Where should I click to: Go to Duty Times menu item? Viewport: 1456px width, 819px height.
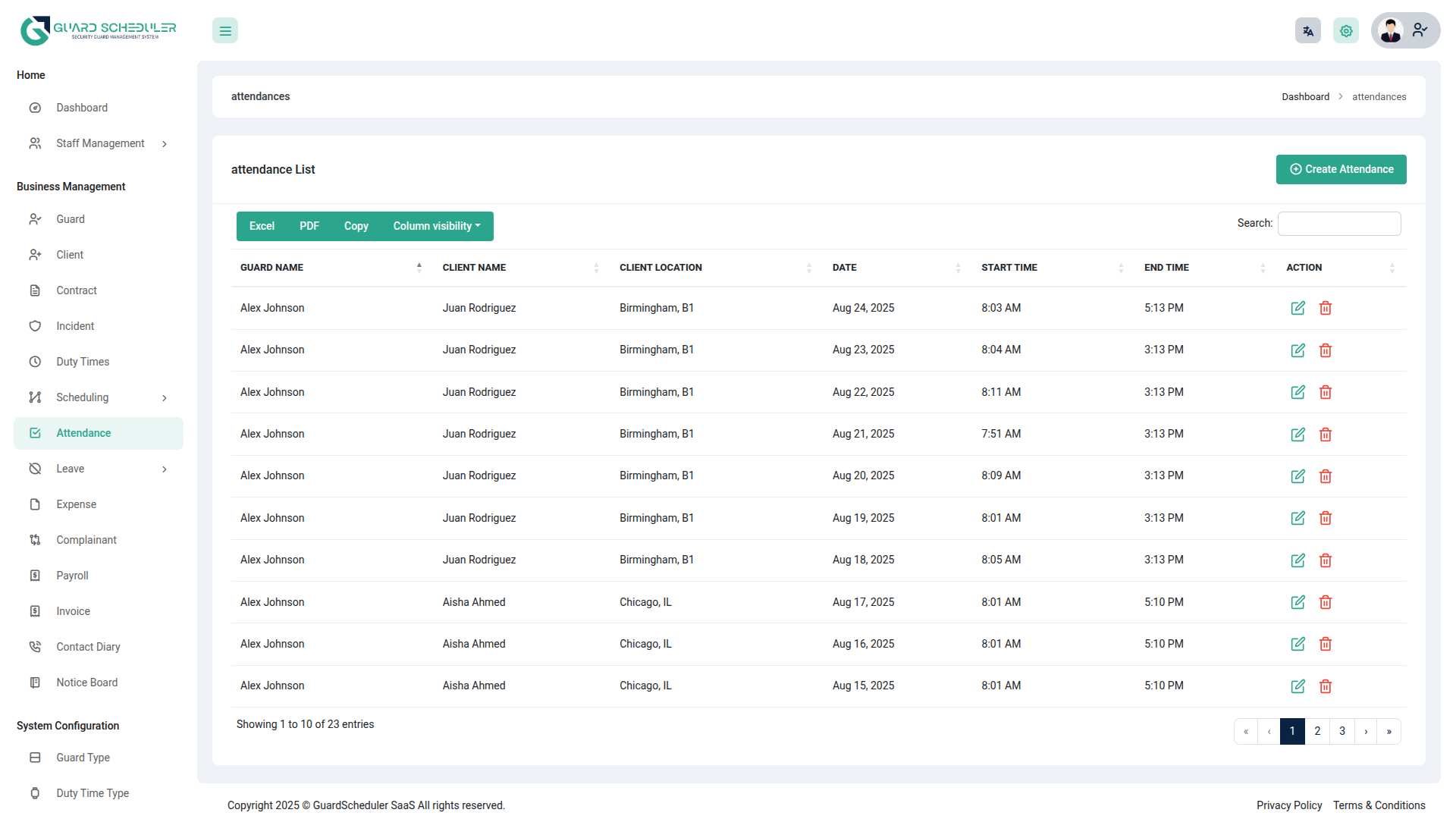click(83, 362)
